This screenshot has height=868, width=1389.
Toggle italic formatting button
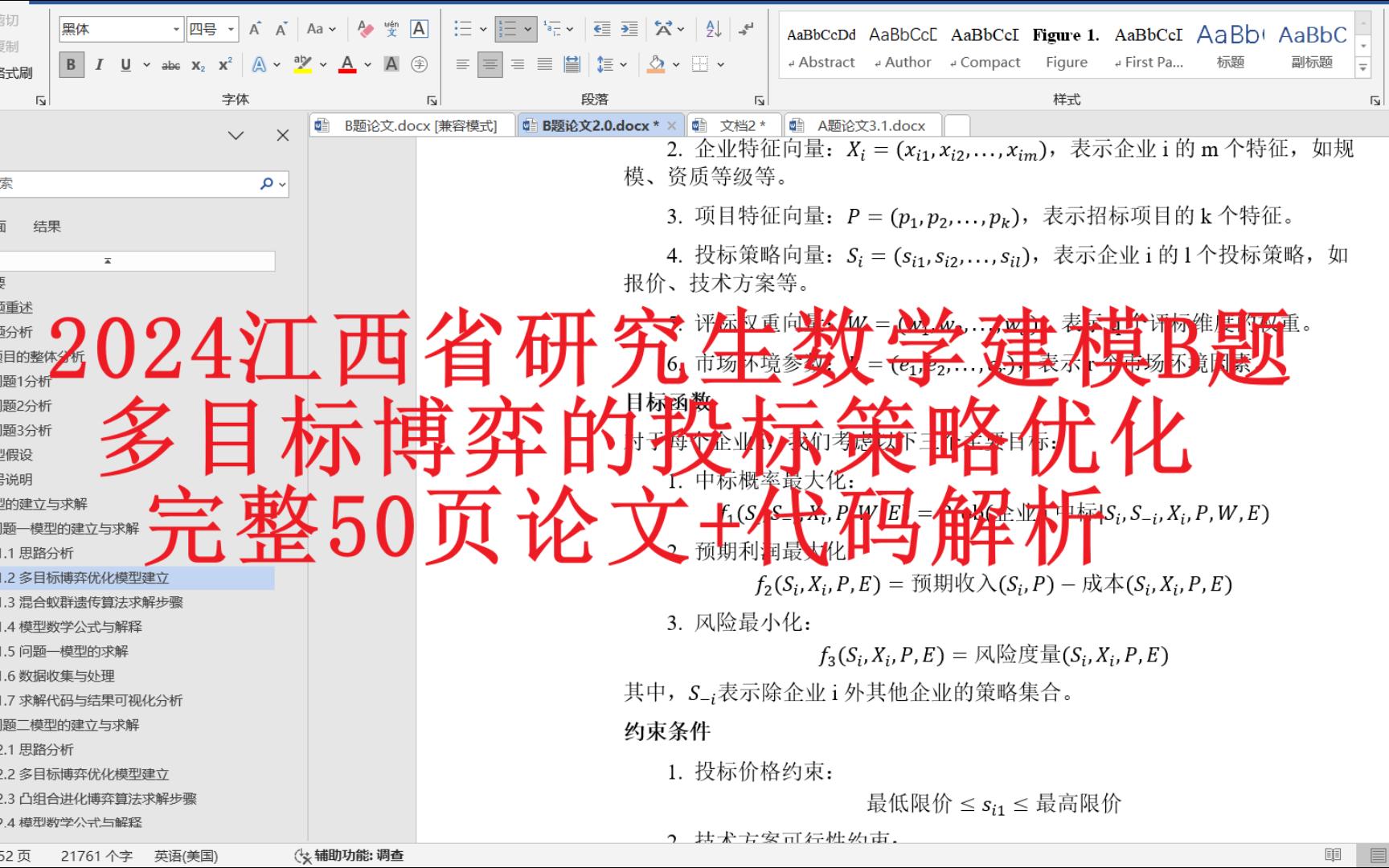[x=99, y=64]
